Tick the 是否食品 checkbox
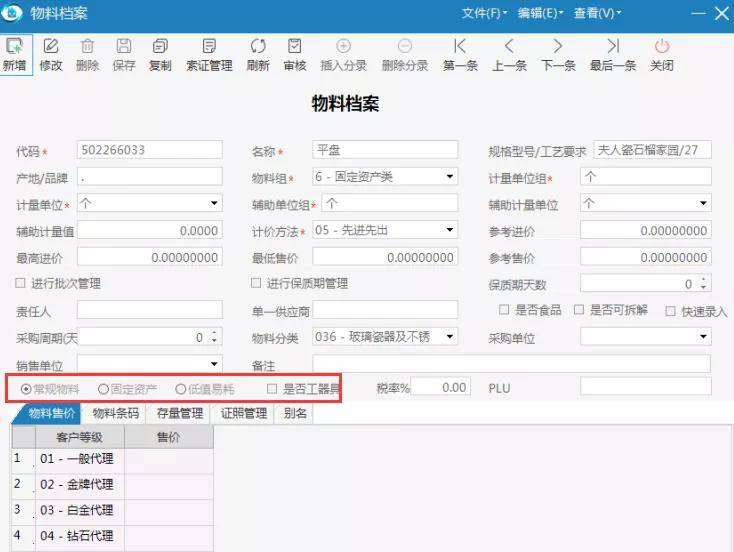The width and height of the screenshot is (734, 552). click(505, 311)
